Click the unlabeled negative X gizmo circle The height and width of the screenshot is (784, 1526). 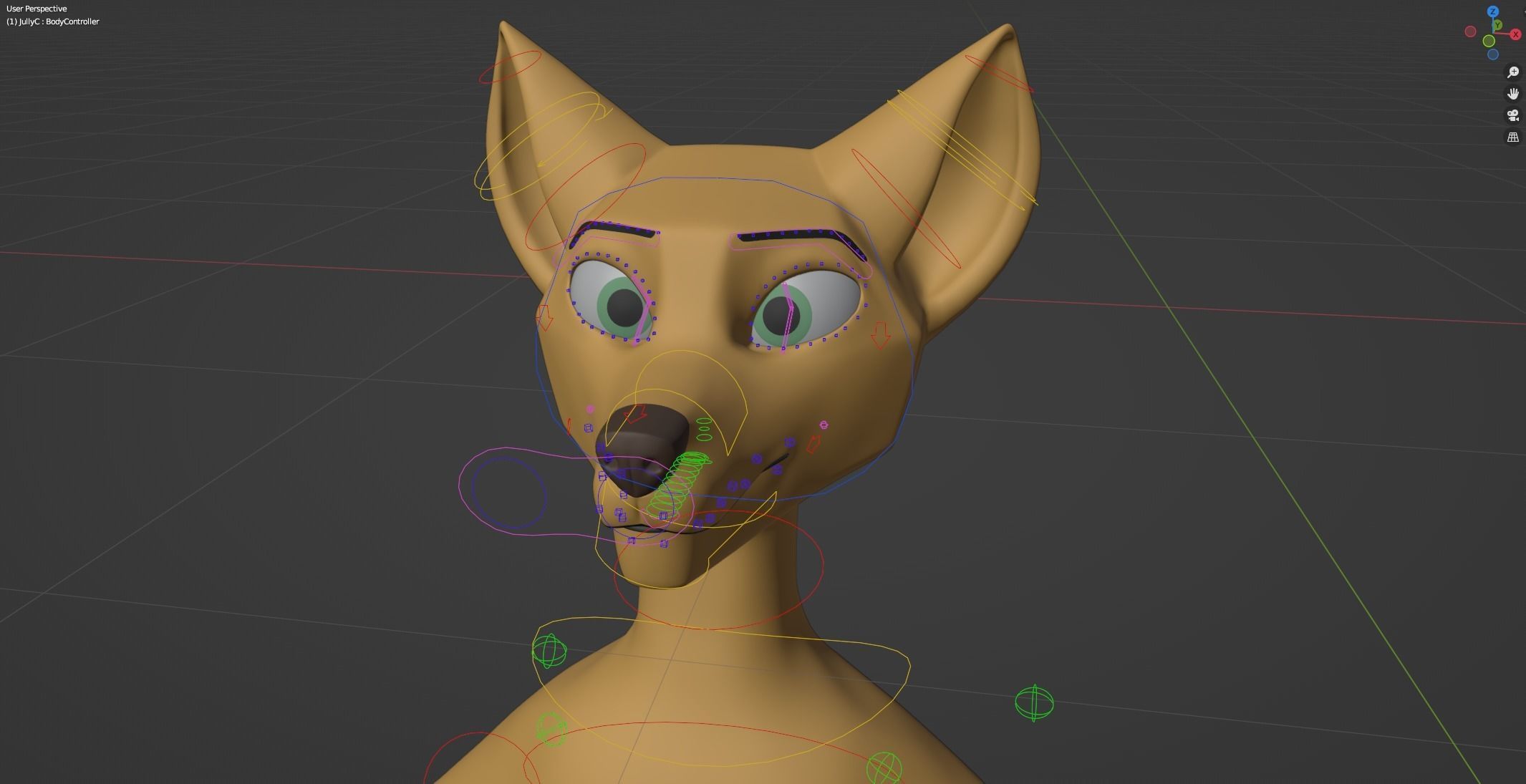[1470, 32]
